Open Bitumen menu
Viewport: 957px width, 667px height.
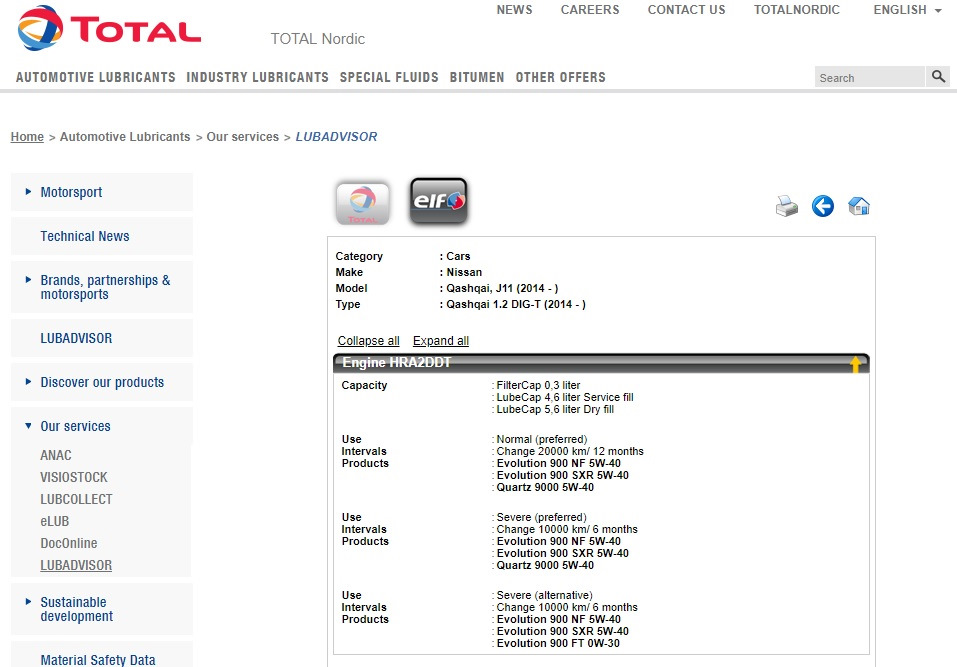tap(477, 78)
